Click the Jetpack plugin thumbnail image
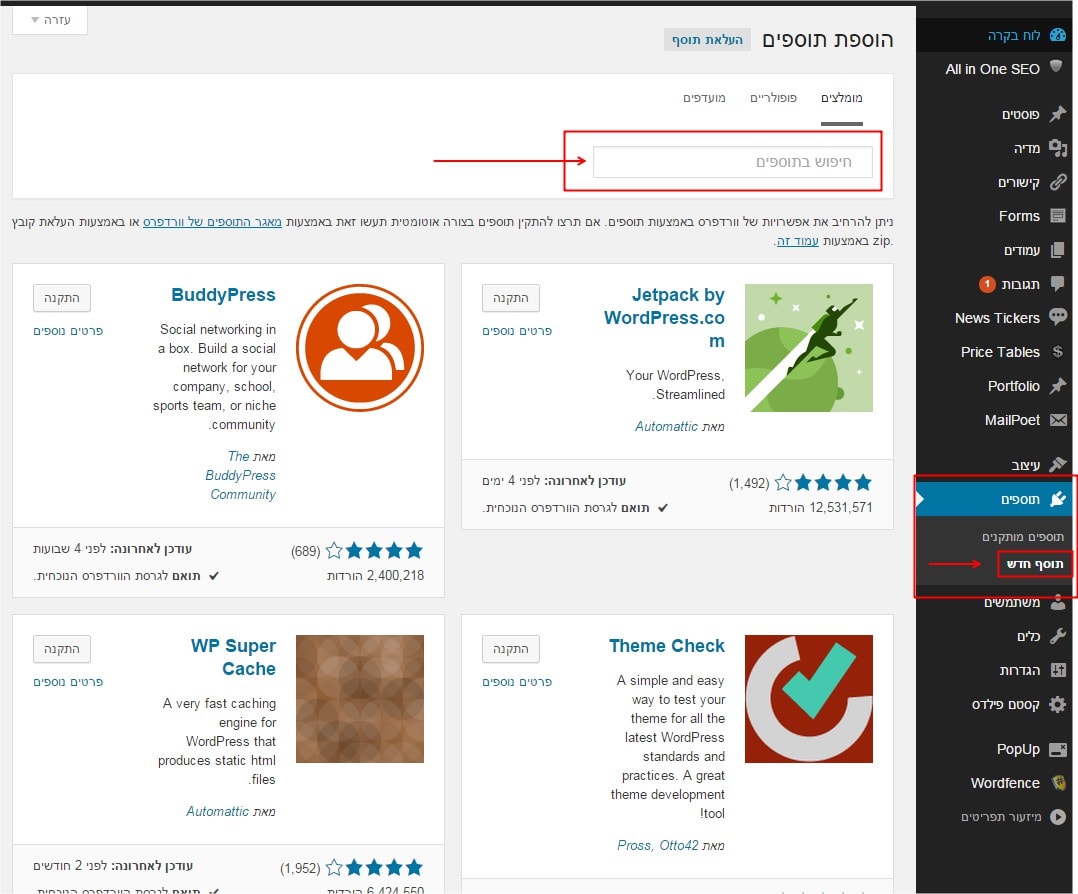 point(809,348)
